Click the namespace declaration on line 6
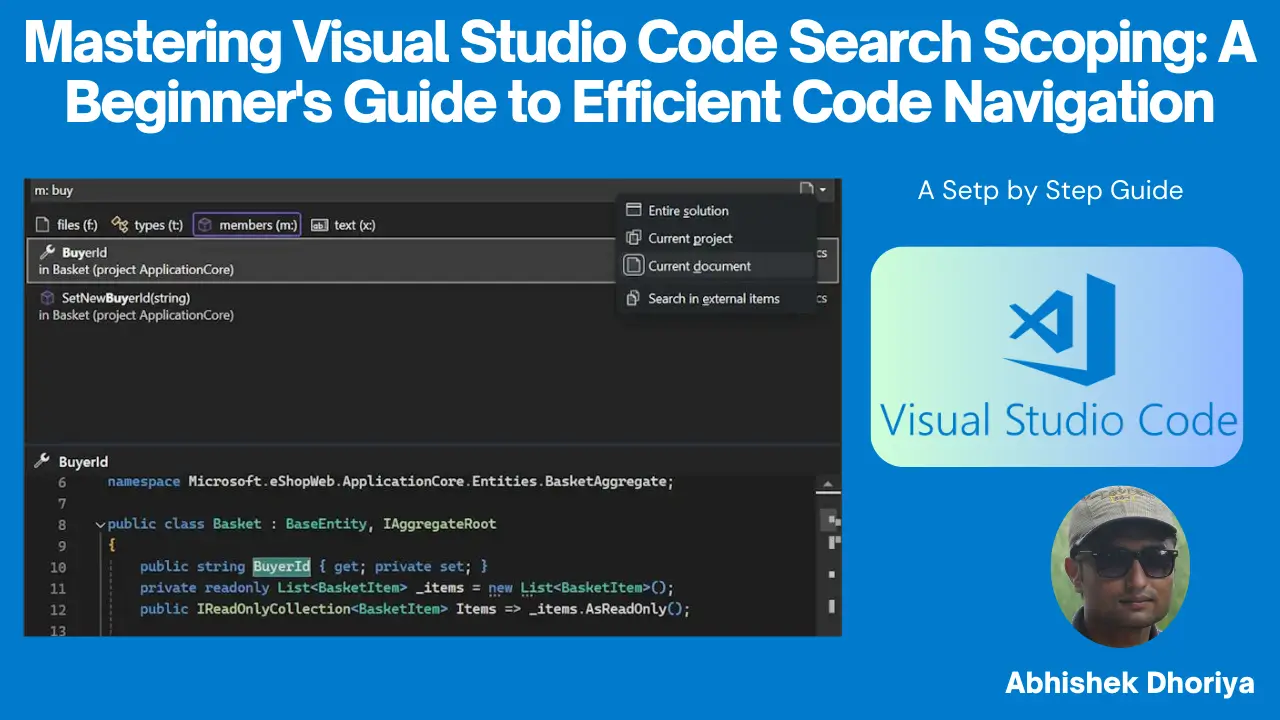The width and height of the screenshot is (1280, 720). (390, 482)
